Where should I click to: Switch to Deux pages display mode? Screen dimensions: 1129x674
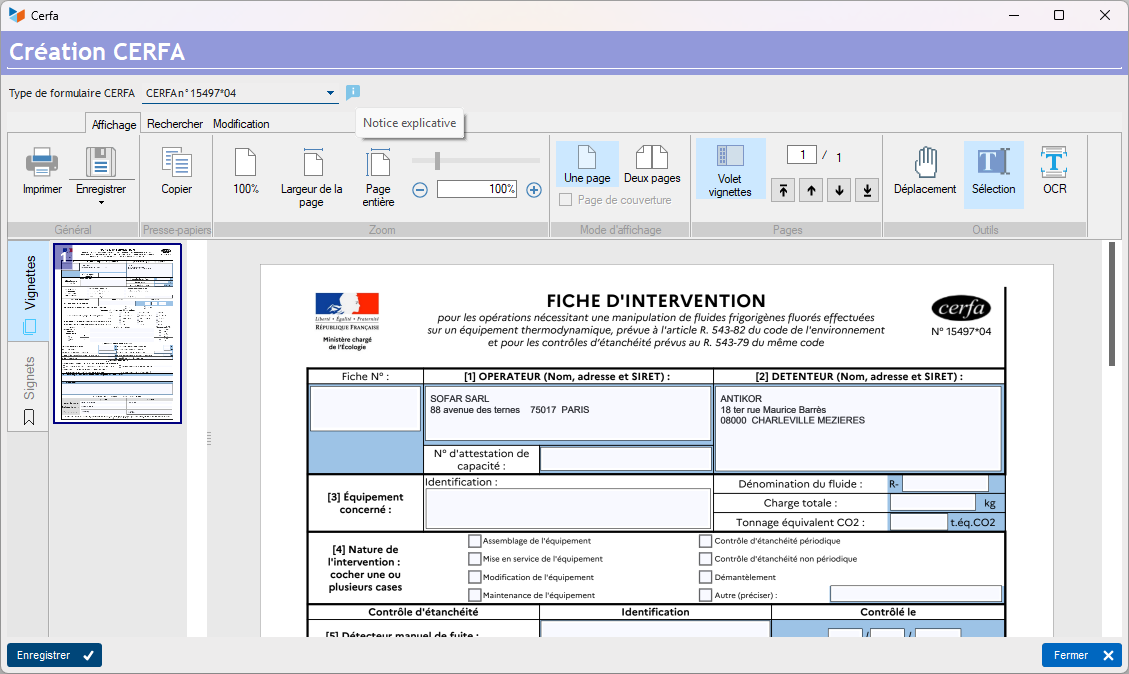pyautogui.click(x=652, y=164)
